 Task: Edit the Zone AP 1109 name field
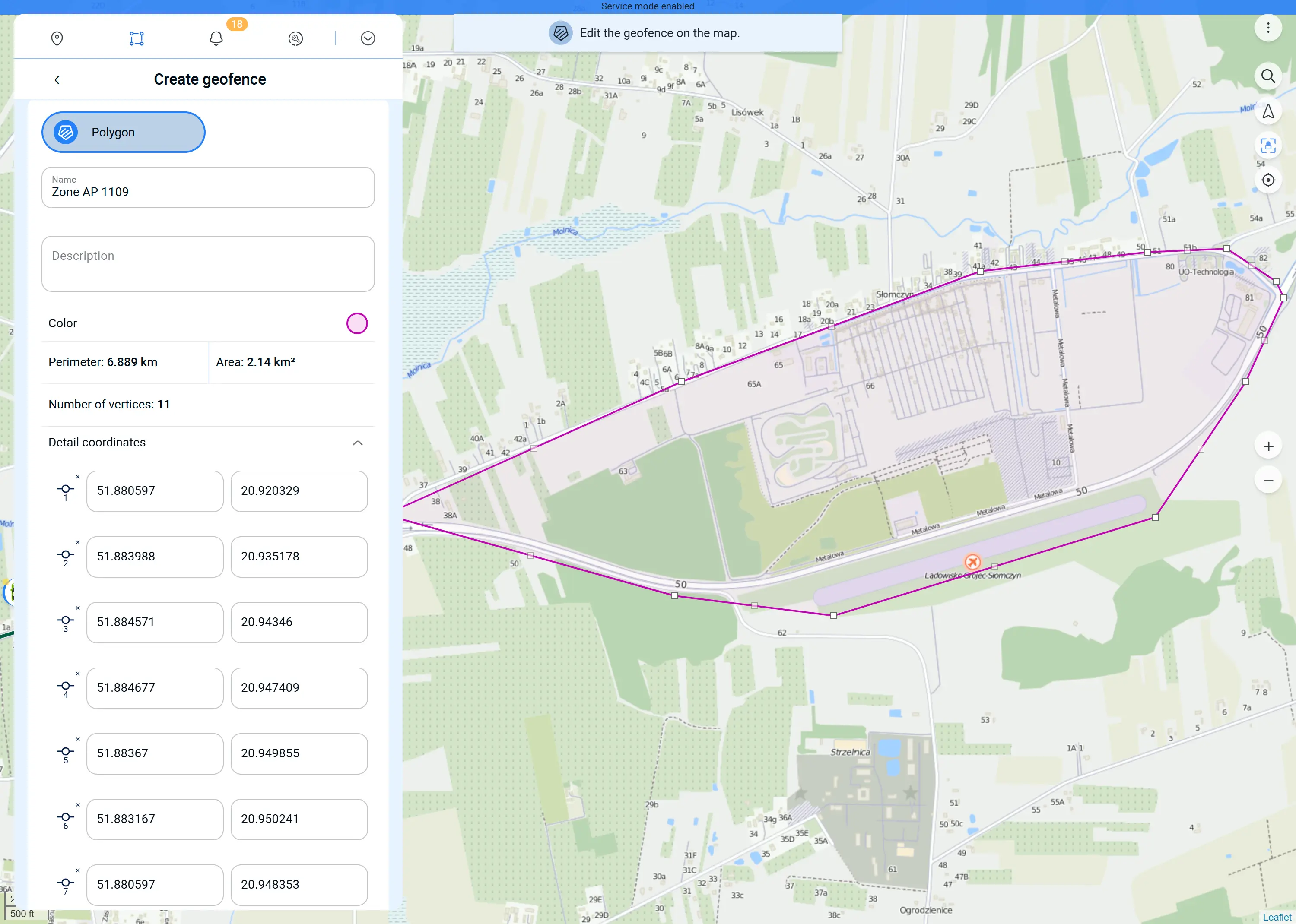click(208, 192)
